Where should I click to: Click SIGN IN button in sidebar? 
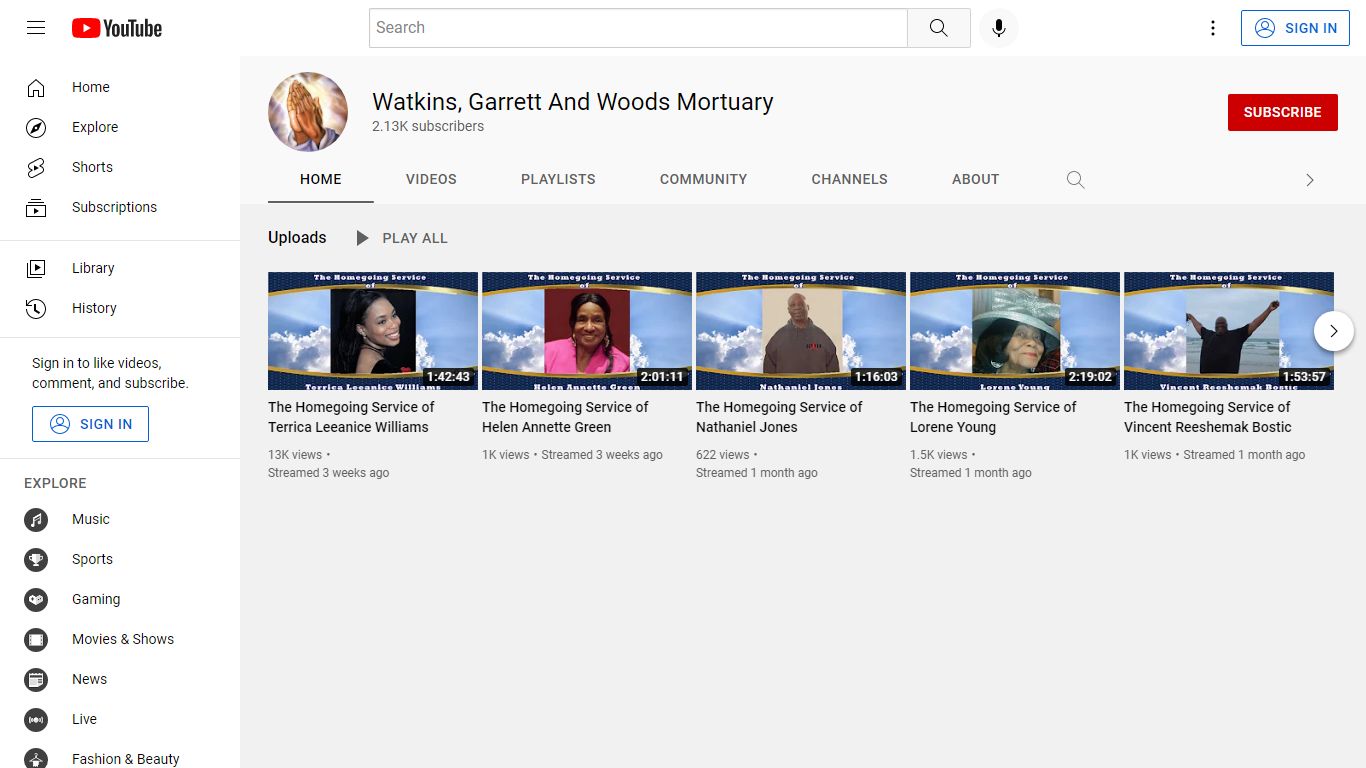[90, 424]
